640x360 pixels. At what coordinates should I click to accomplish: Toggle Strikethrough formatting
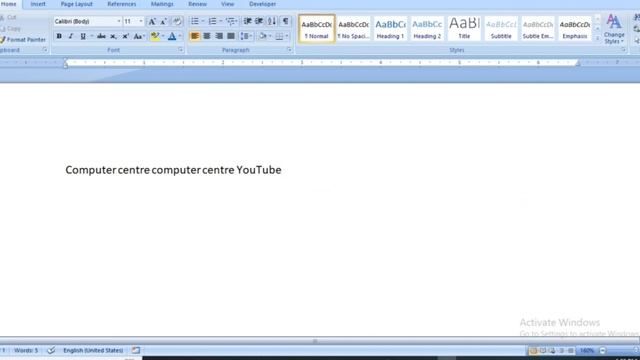tap(101, 36)
